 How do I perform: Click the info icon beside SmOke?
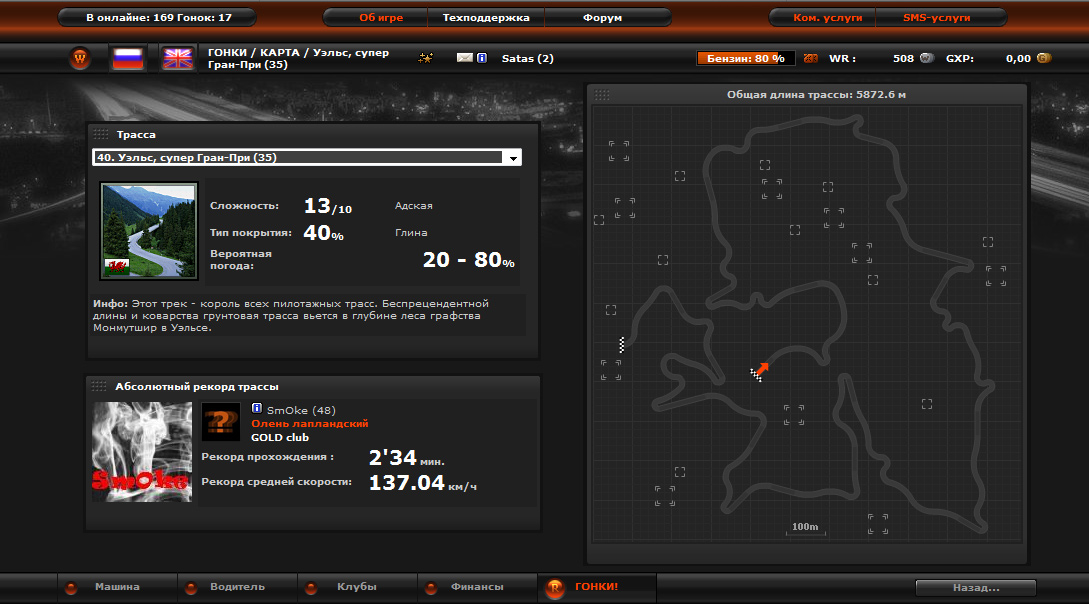pyautogui.click(x=257, y=409)
